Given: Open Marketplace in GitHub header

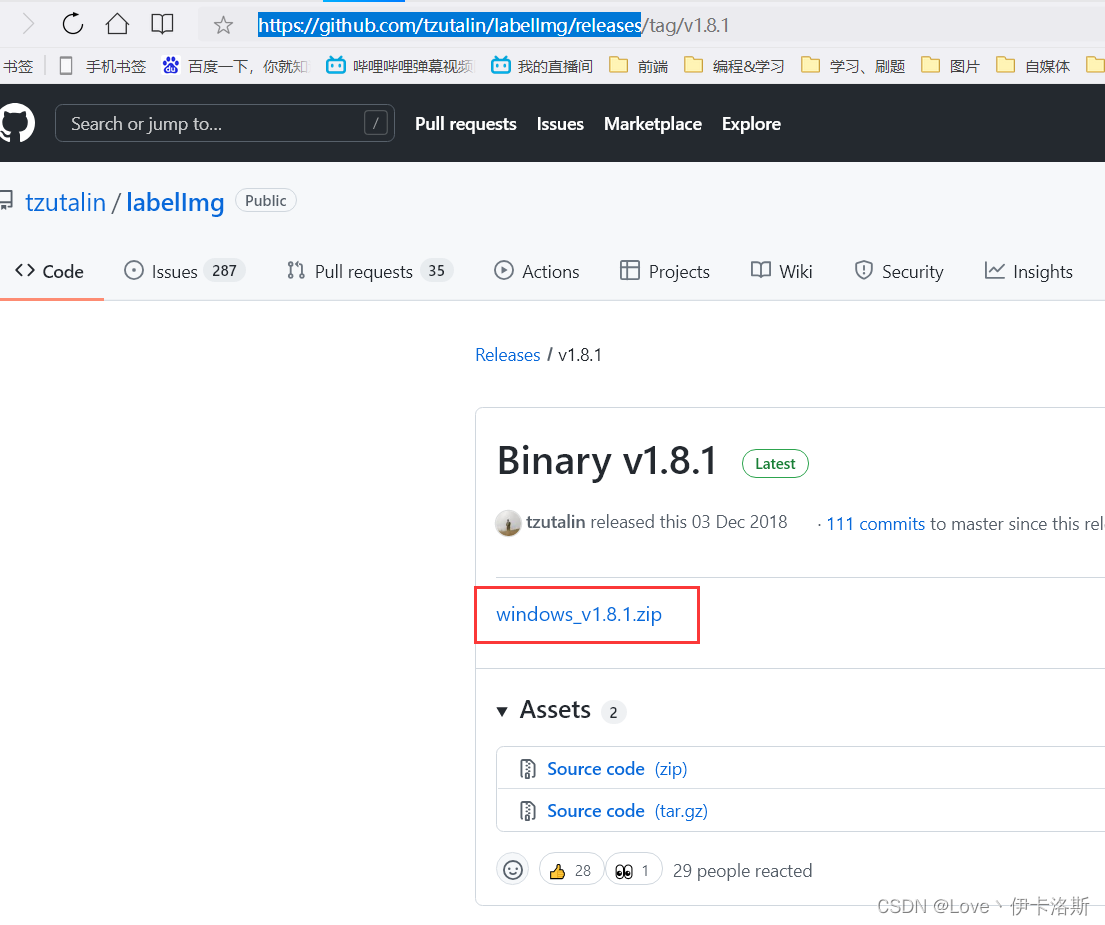Looking at the screenshot, I should (x=653, y=124).
